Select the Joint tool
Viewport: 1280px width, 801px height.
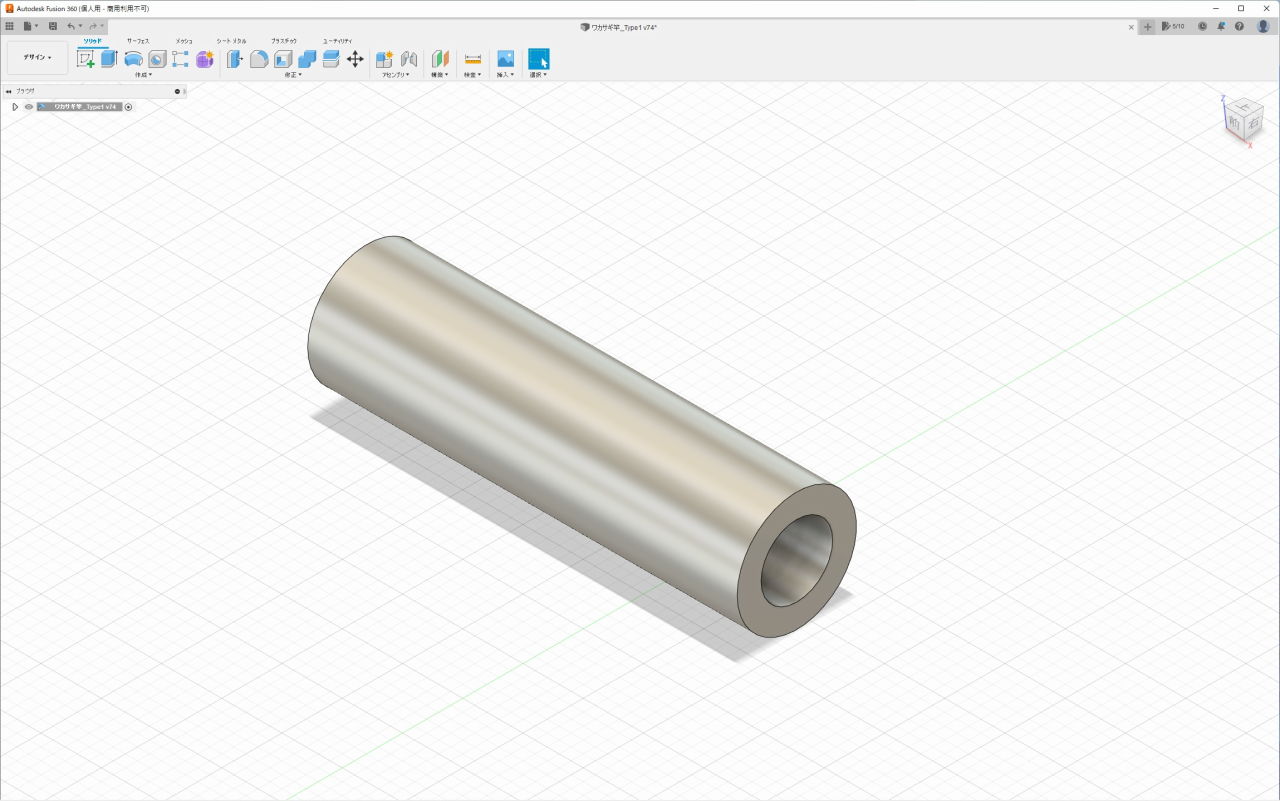pos(409,59)
